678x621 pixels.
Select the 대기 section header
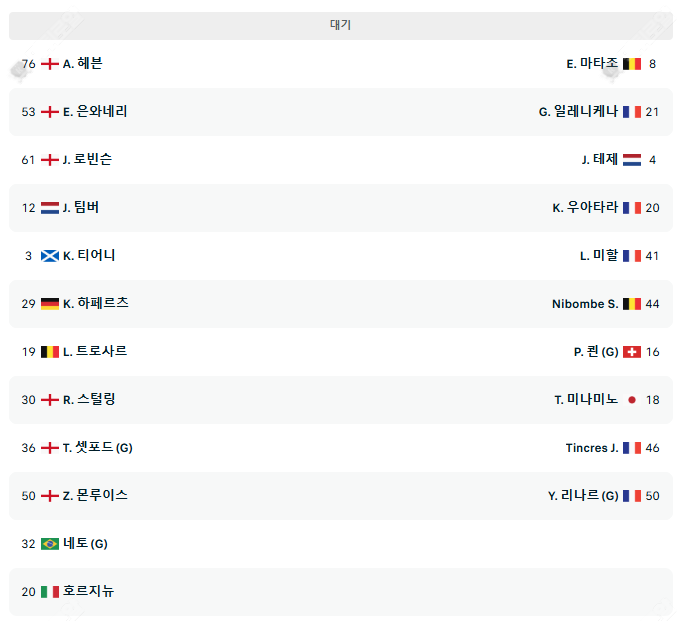pyautogui.click(x=340, y=25)
